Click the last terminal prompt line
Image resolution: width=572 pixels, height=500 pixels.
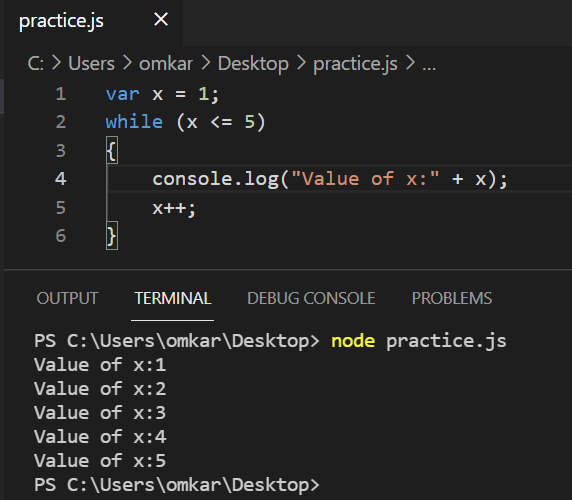pos(177,485)
